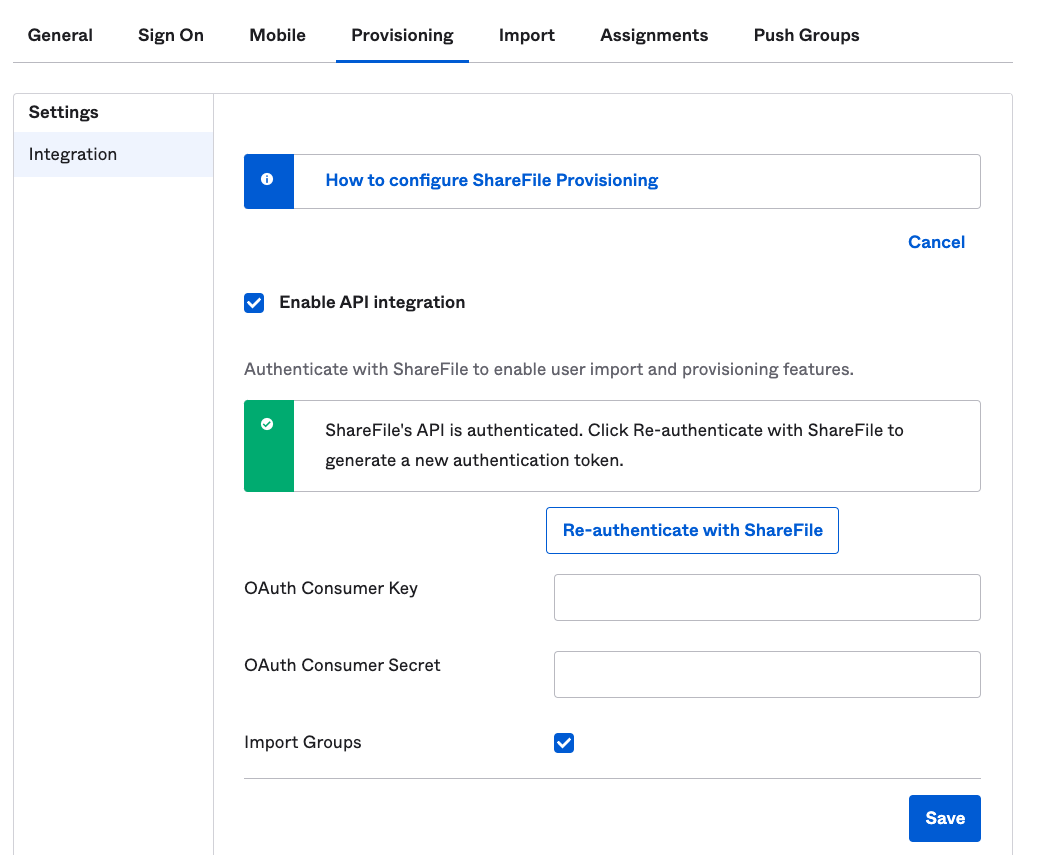
Task: Click Re-authenticate with ShareFile
Action: tap(692, 530)
